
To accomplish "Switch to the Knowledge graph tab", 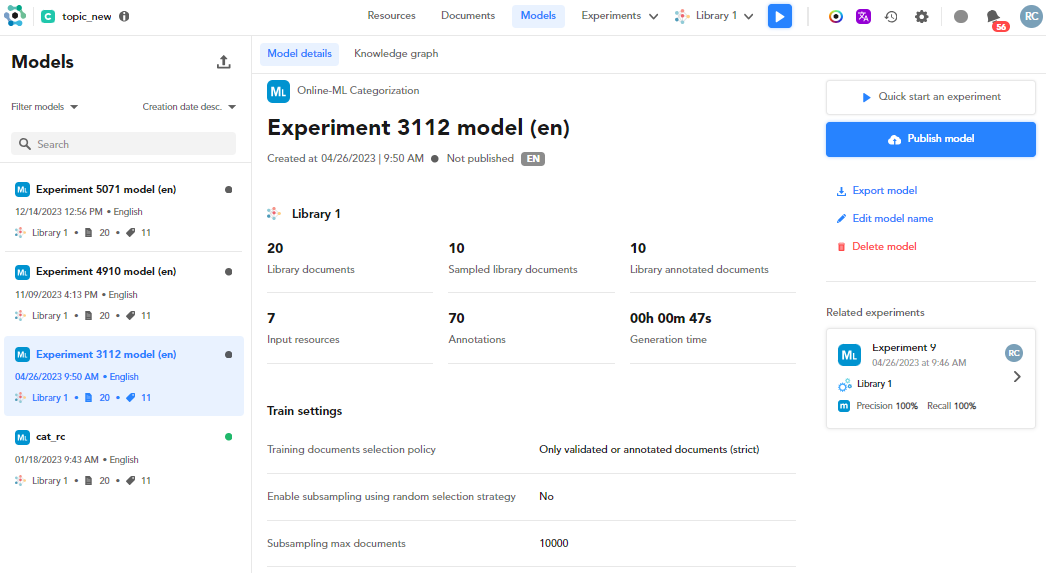I will pos(396,54).
